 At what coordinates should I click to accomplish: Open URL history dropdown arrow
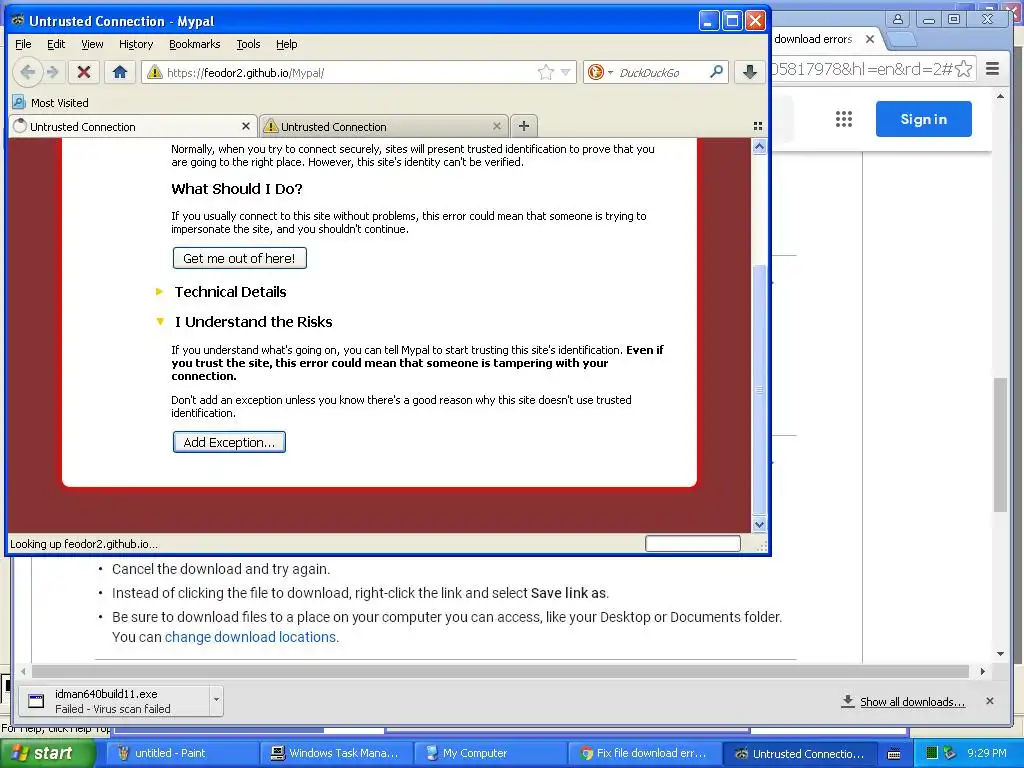point(566,72)
